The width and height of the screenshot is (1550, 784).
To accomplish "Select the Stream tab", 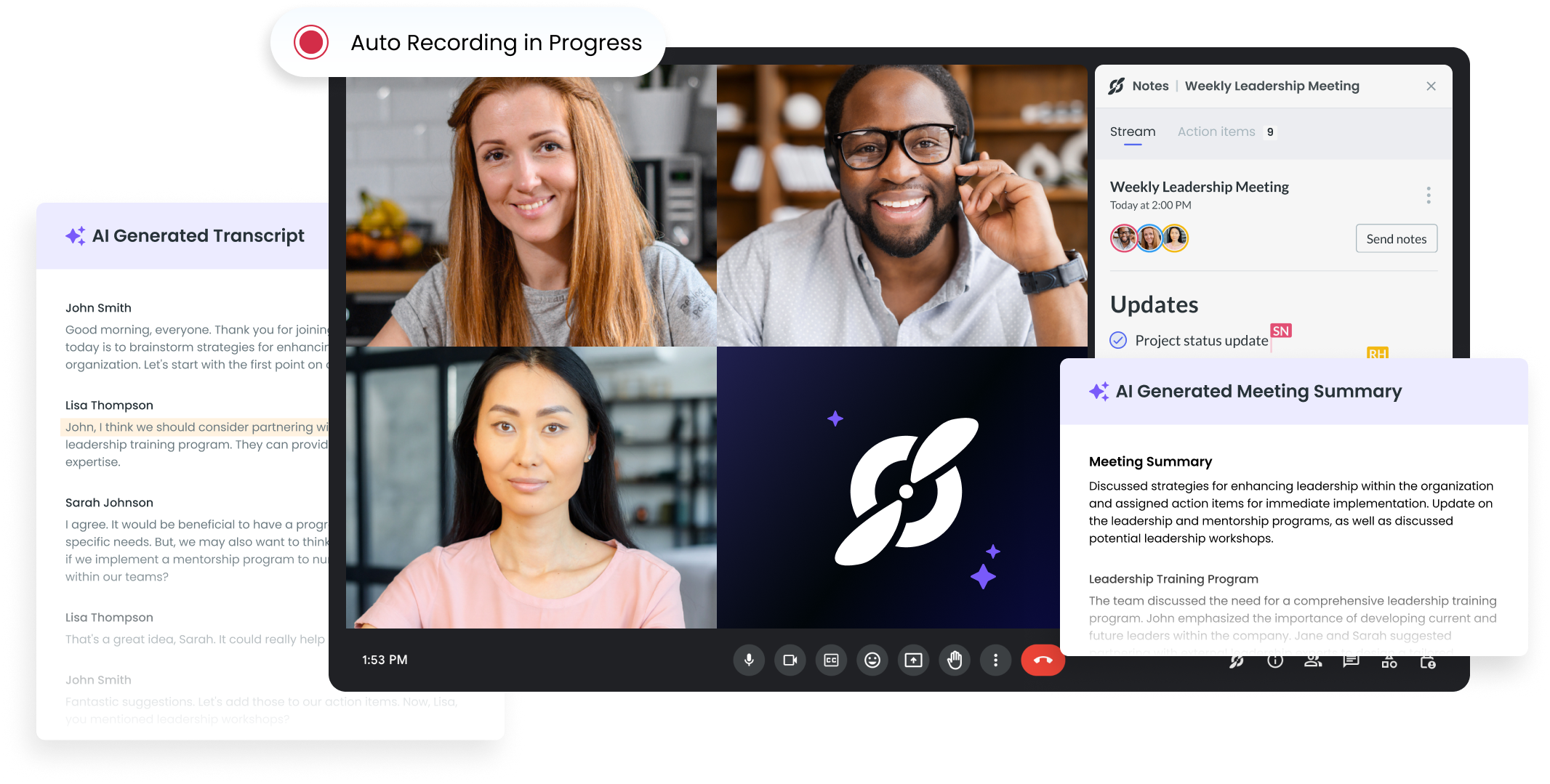I will [1133, 132].
